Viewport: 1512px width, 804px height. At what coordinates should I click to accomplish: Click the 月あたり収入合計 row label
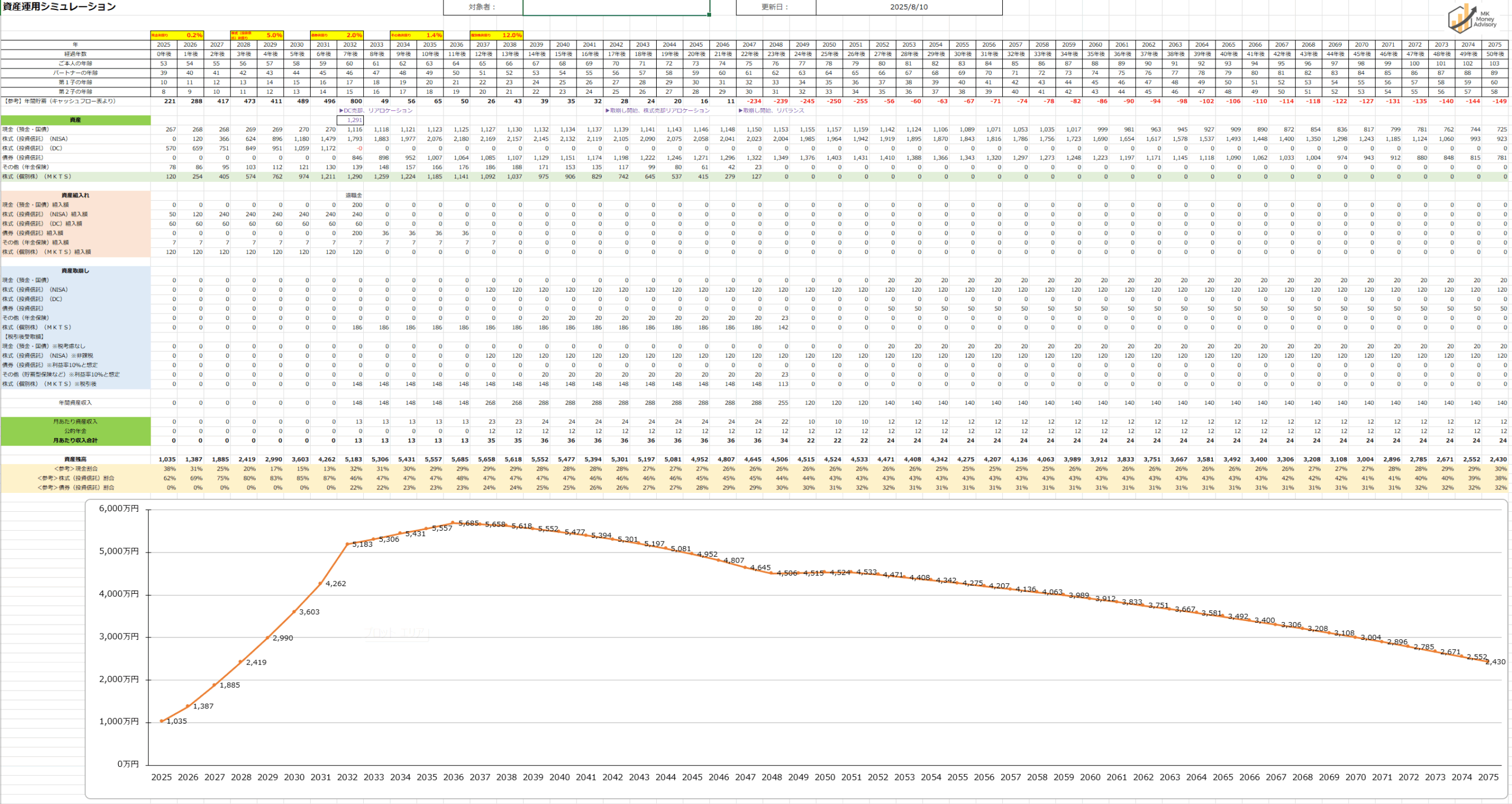click(x=76, y=440)
